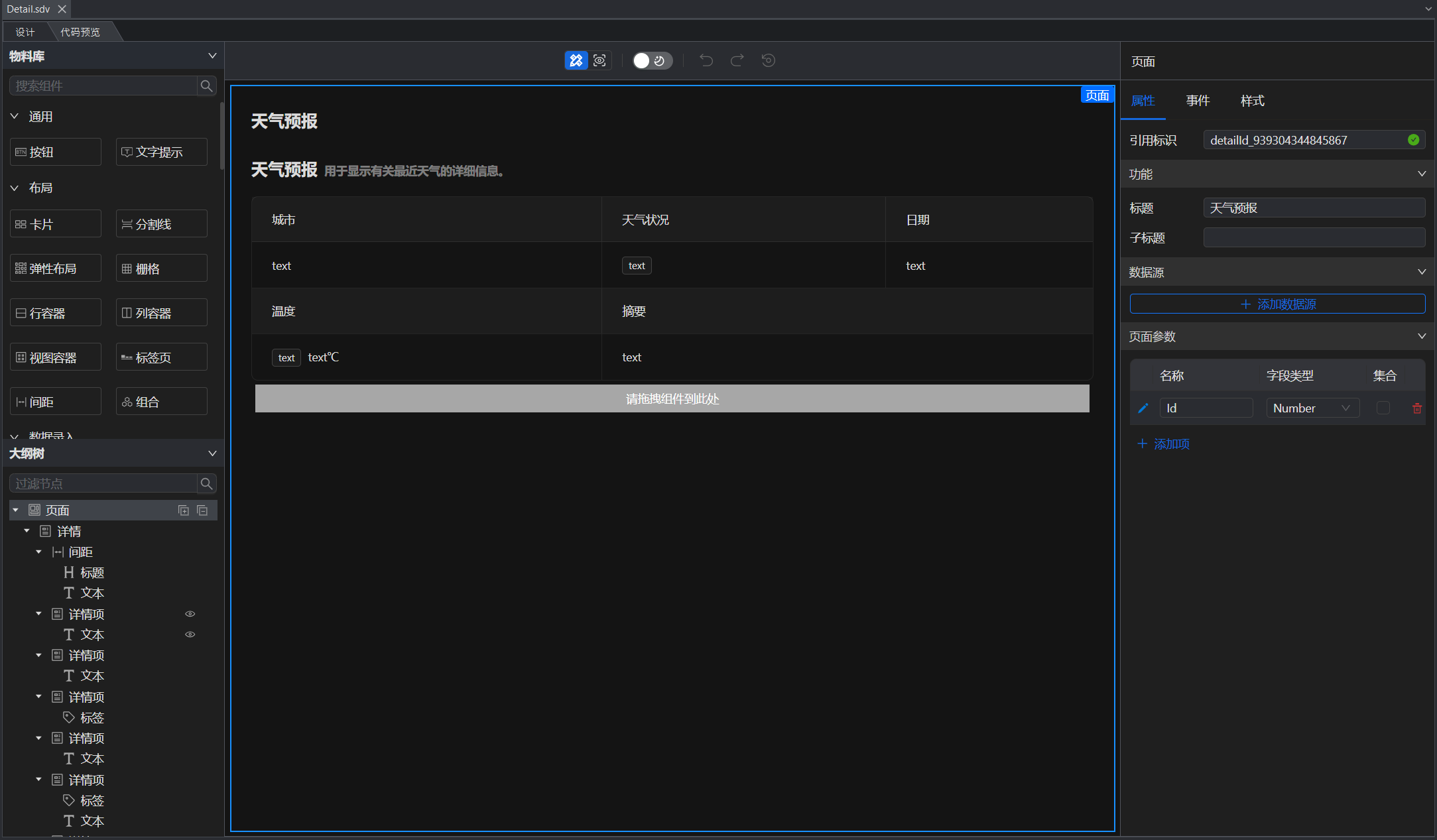The image size is (1437, 840).
Task: Select the 标签页 component
Action: tap(162, 357)
